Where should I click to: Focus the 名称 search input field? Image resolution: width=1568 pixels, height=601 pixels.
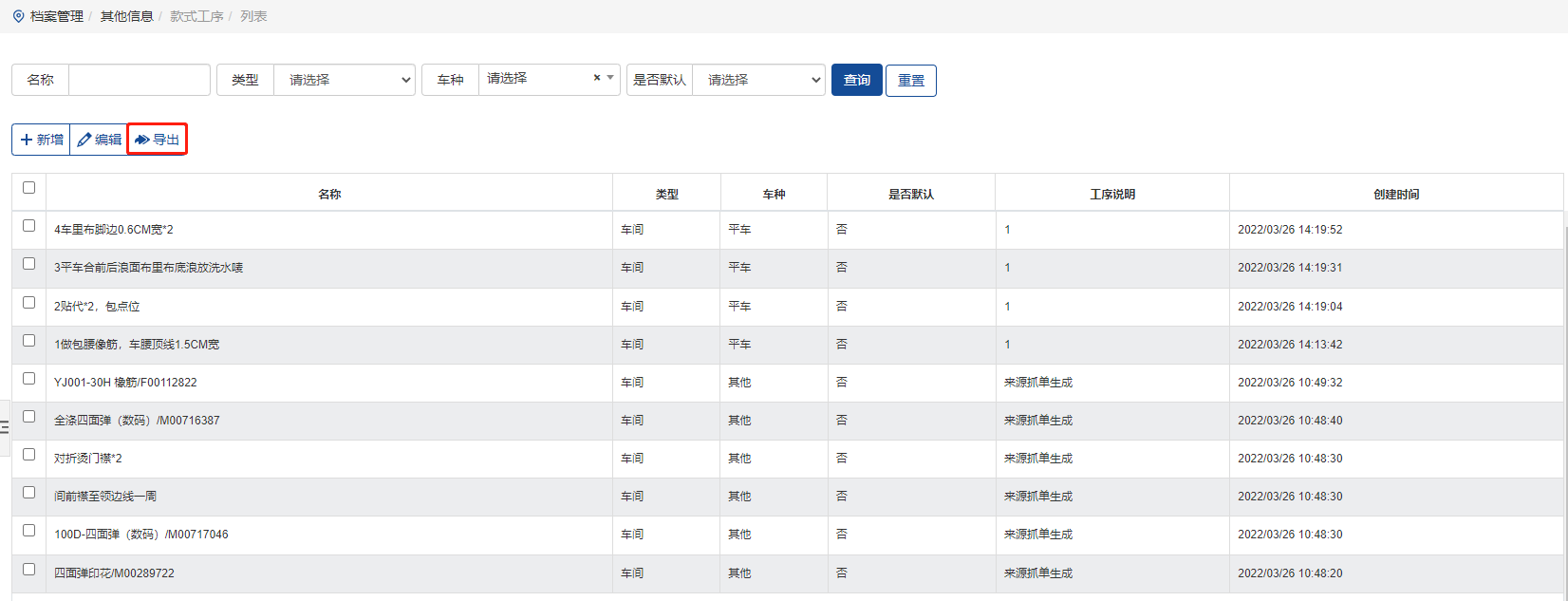139,80
